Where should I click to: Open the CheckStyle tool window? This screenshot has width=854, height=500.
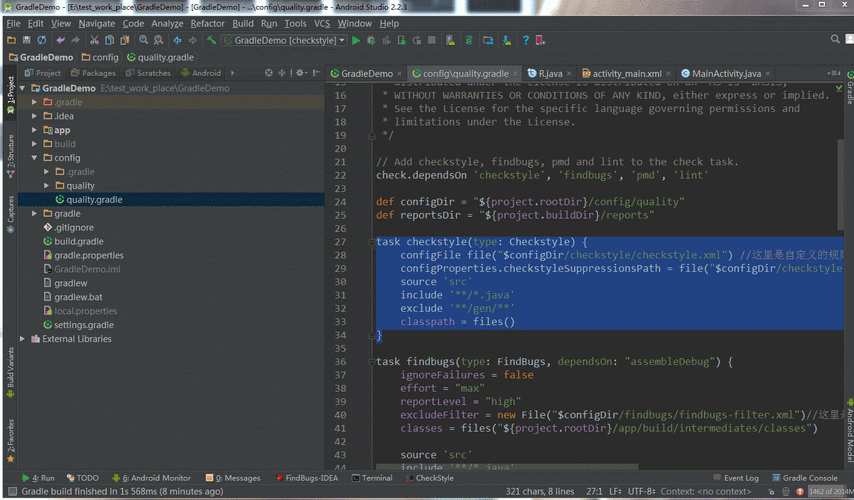coord(430,478)
